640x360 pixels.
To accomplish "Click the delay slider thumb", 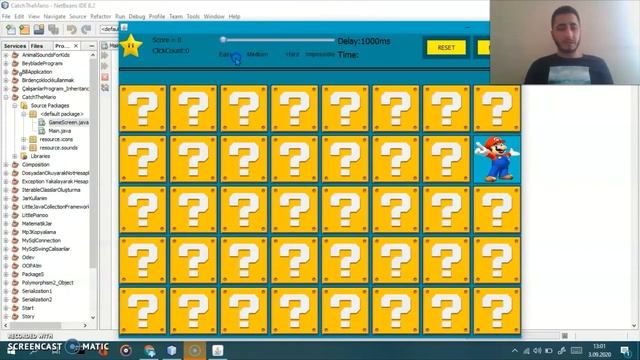I will coord(223,40).
